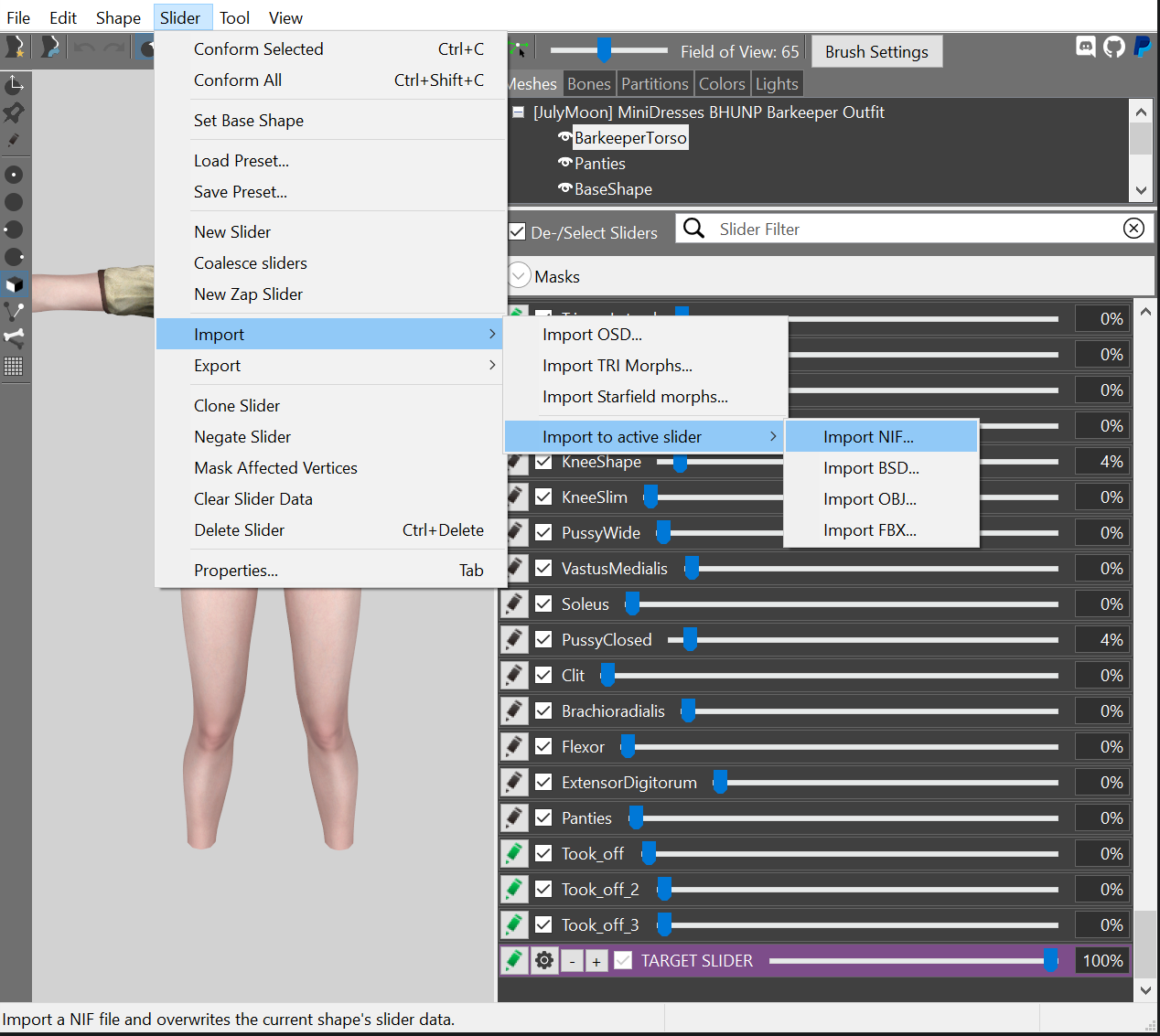
Task: Expand the Export submenu arrow
Action: pyautogui.click(x=492, y=365)
